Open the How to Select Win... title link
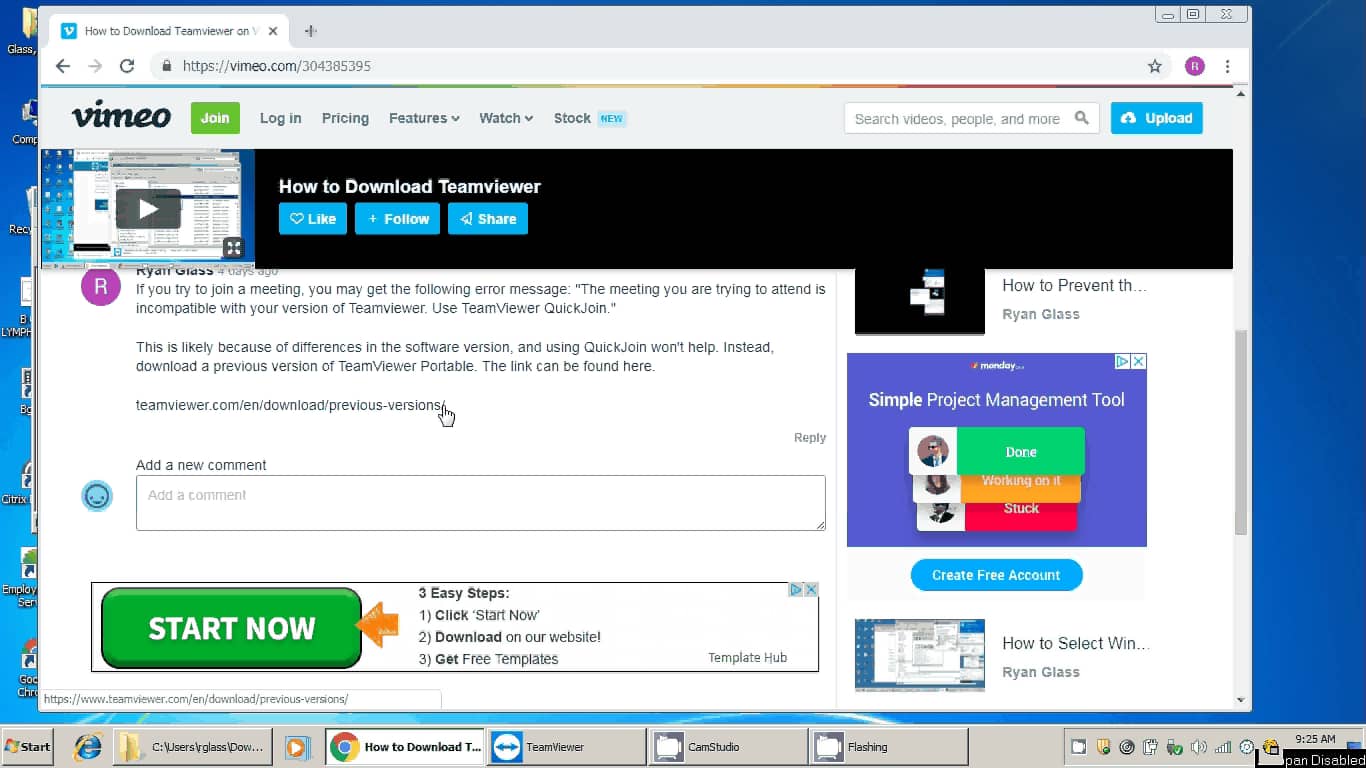 point(1076,643)
